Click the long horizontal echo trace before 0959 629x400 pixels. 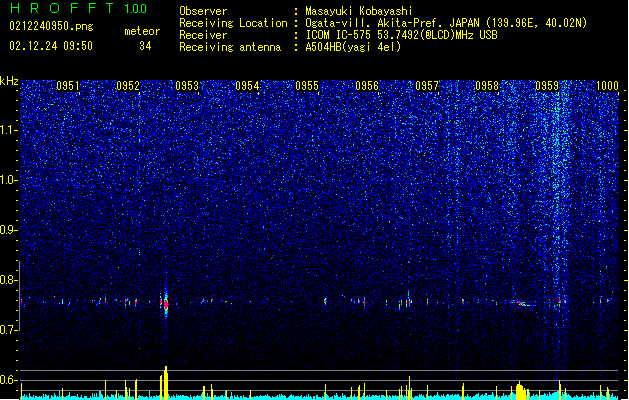(523, 303)
